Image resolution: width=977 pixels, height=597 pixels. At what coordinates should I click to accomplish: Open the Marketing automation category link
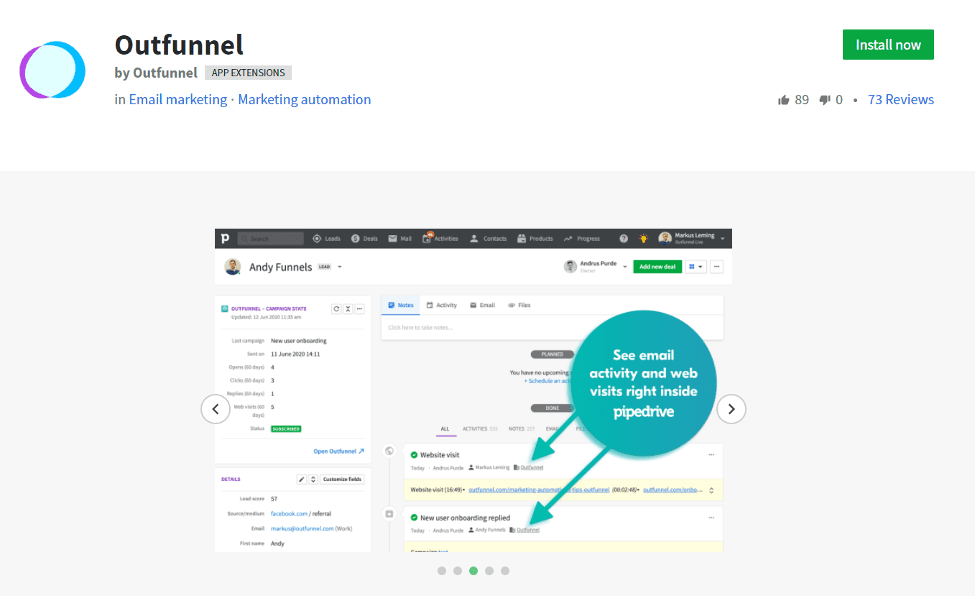pyautogui.click(x=304, y=100)
